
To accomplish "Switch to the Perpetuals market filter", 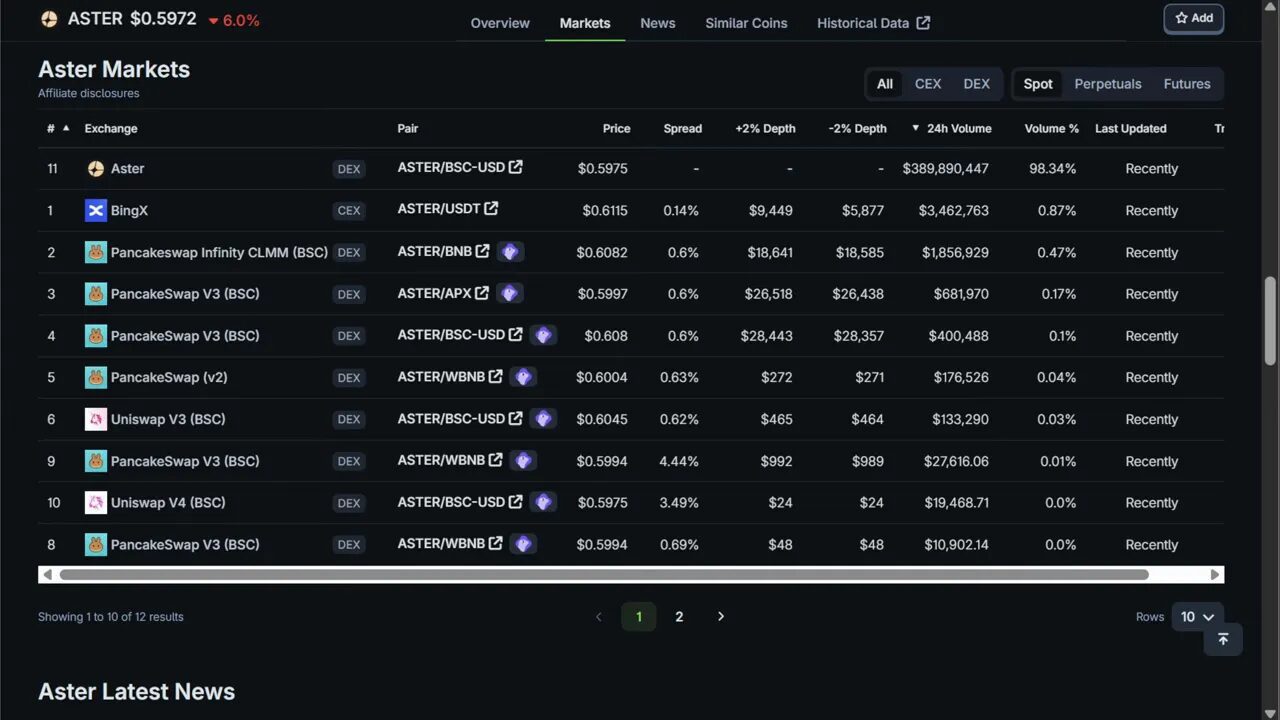I will (1108, 84).
